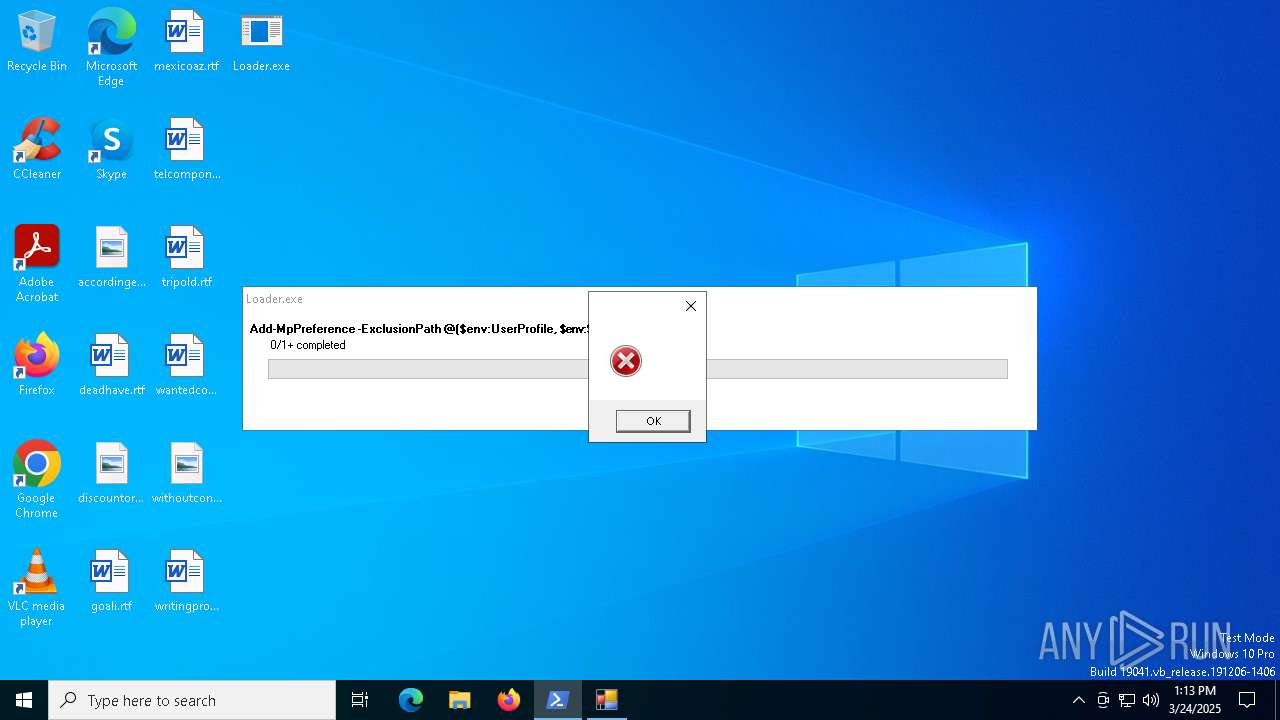This screenshot has height=720, width=1280.
Task: Select the writingpro... document icon
Action: click(x=186, y=582)
